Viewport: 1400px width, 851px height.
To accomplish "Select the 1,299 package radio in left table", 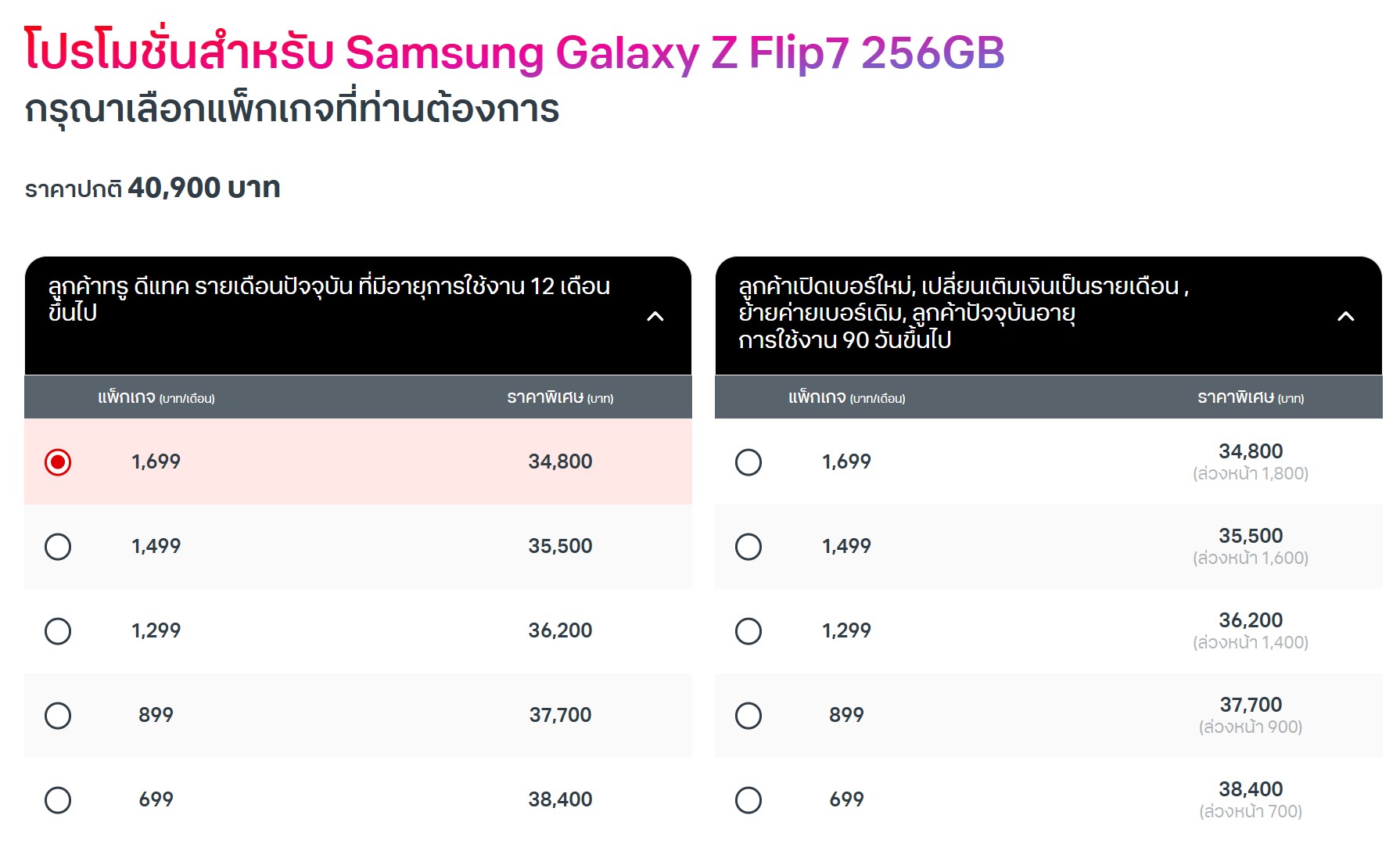I will (58, 631).
